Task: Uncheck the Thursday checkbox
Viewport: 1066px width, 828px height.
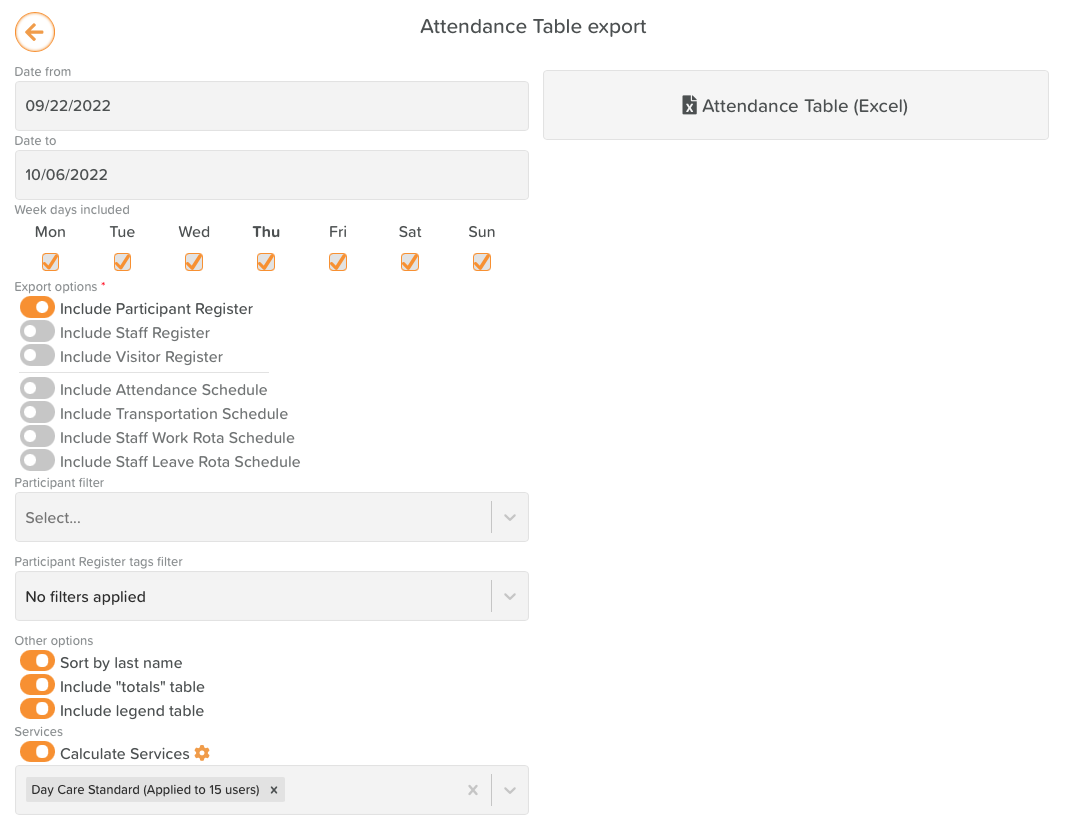Action: (x=266, y=262)
